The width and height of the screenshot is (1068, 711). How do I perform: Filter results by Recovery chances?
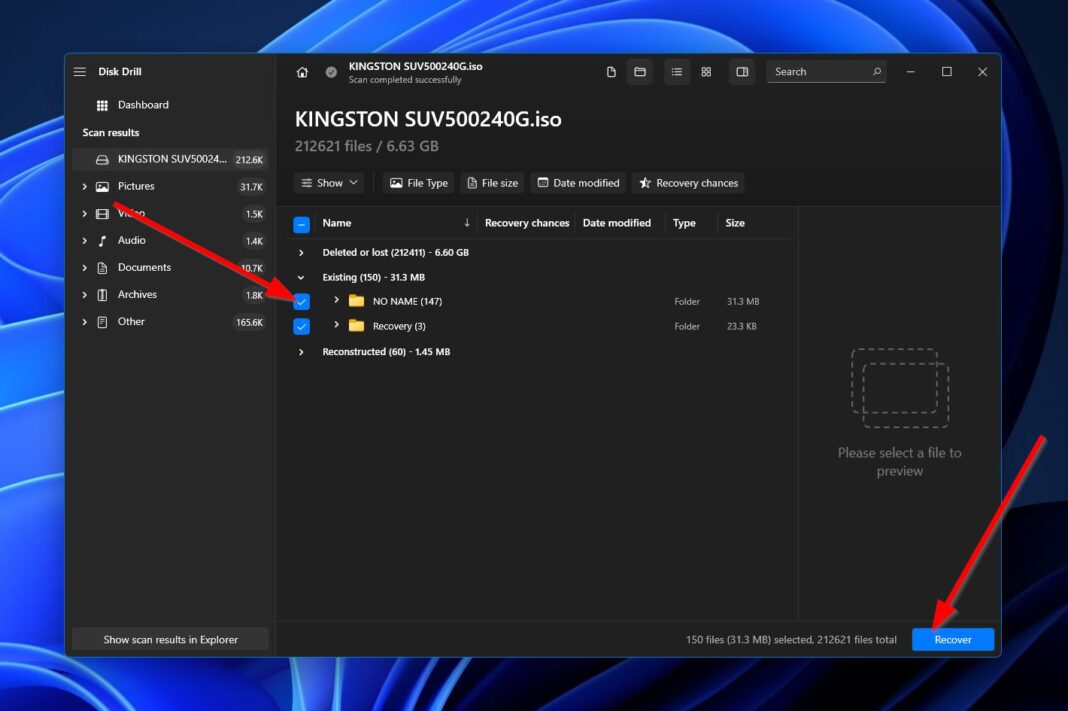tap(688, 183)
